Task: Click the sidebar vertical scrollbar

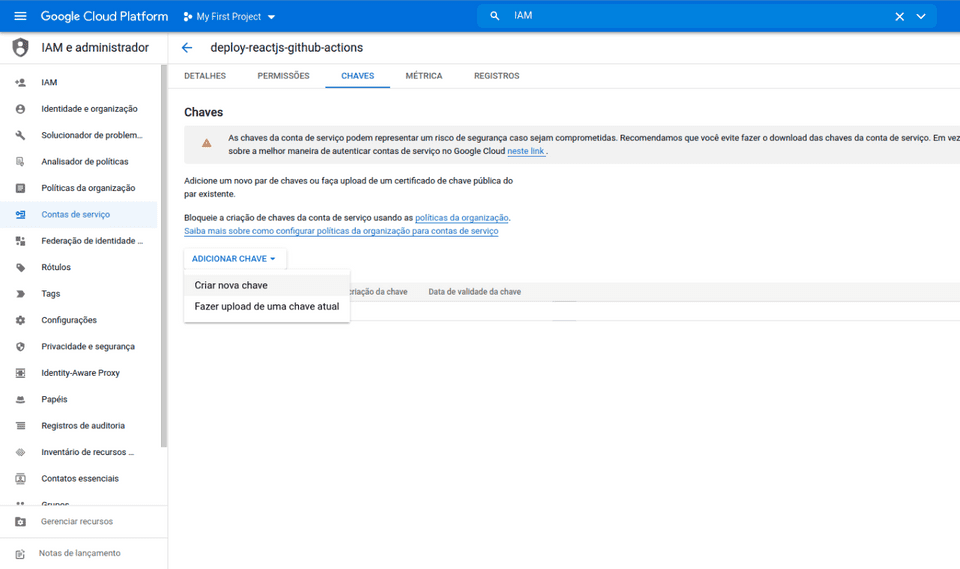Action: [x=164, y=250]
